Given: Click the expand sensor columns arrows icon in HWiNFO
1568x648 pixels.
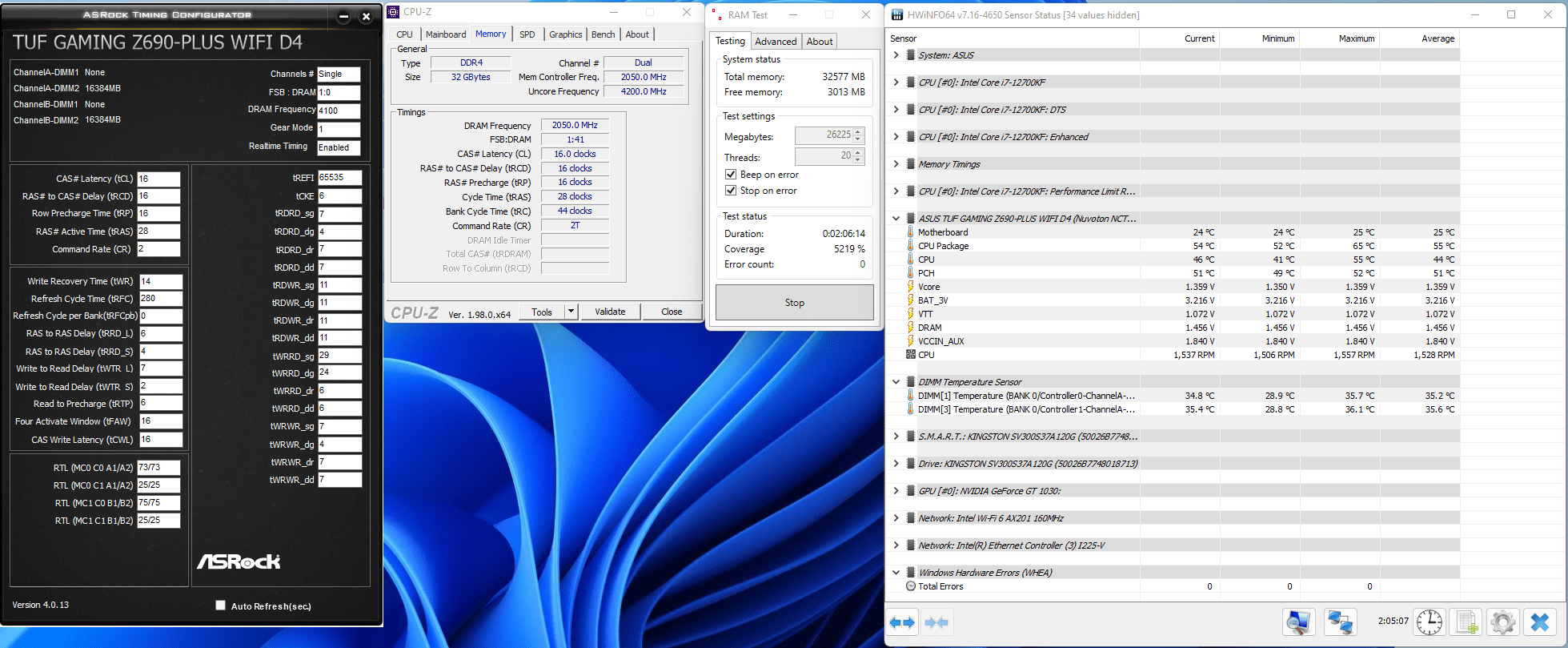Looking at the screenshot, I should (x=902, y=622).
